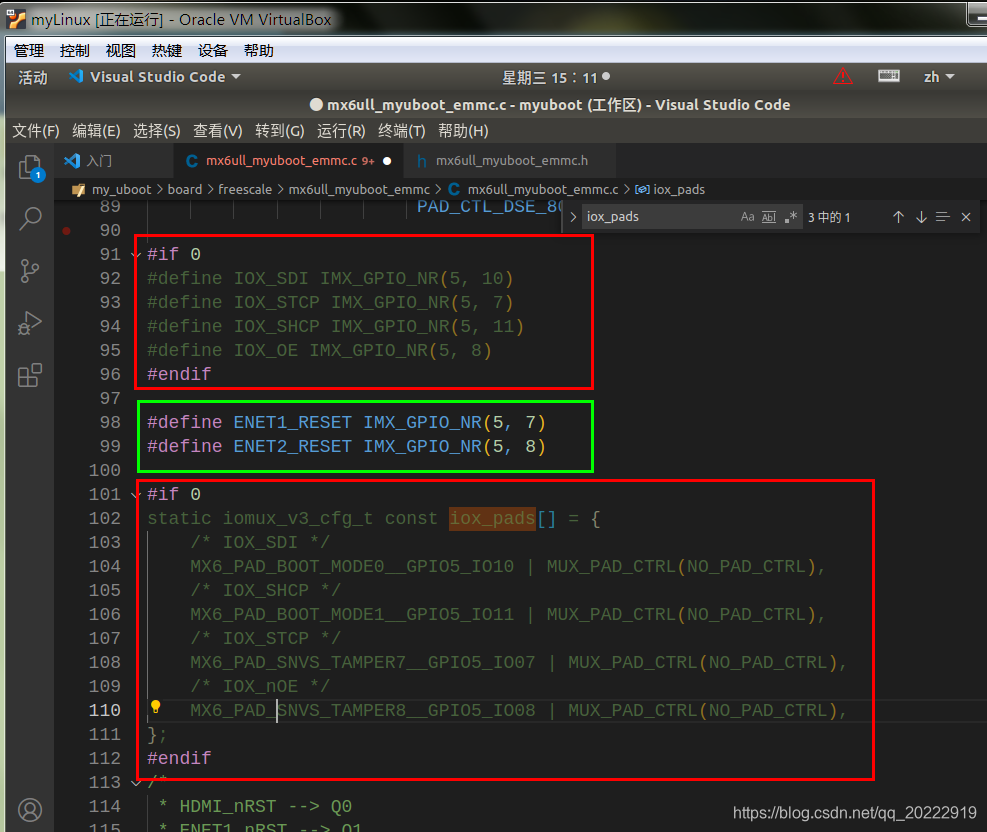Select the Source Control icon
This screenshot has width=987, height=832.
[29, 272]
